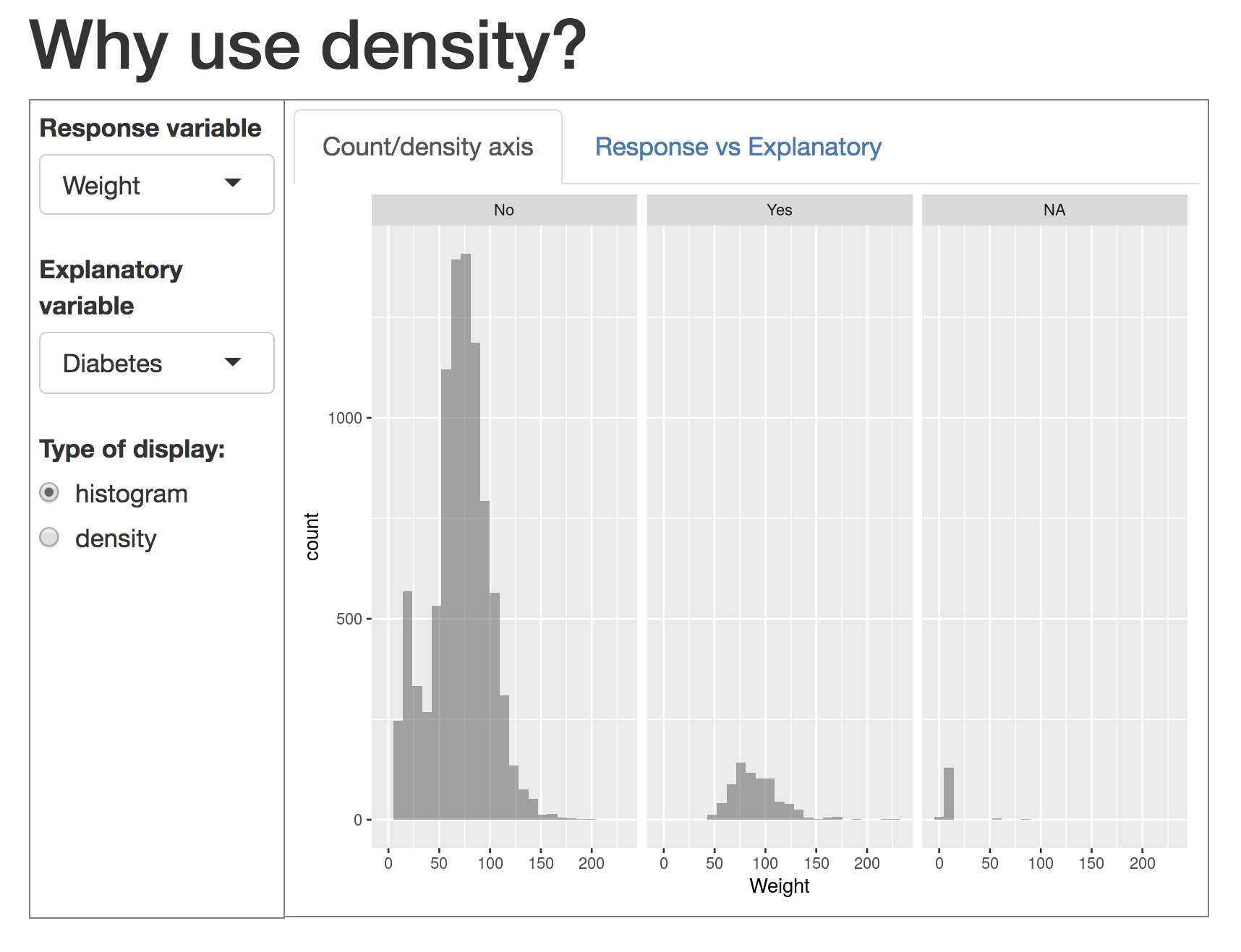Screen dimensions: 1241x952
Task: Click the tallest bar in the No histogram
Action: [466, 535]
